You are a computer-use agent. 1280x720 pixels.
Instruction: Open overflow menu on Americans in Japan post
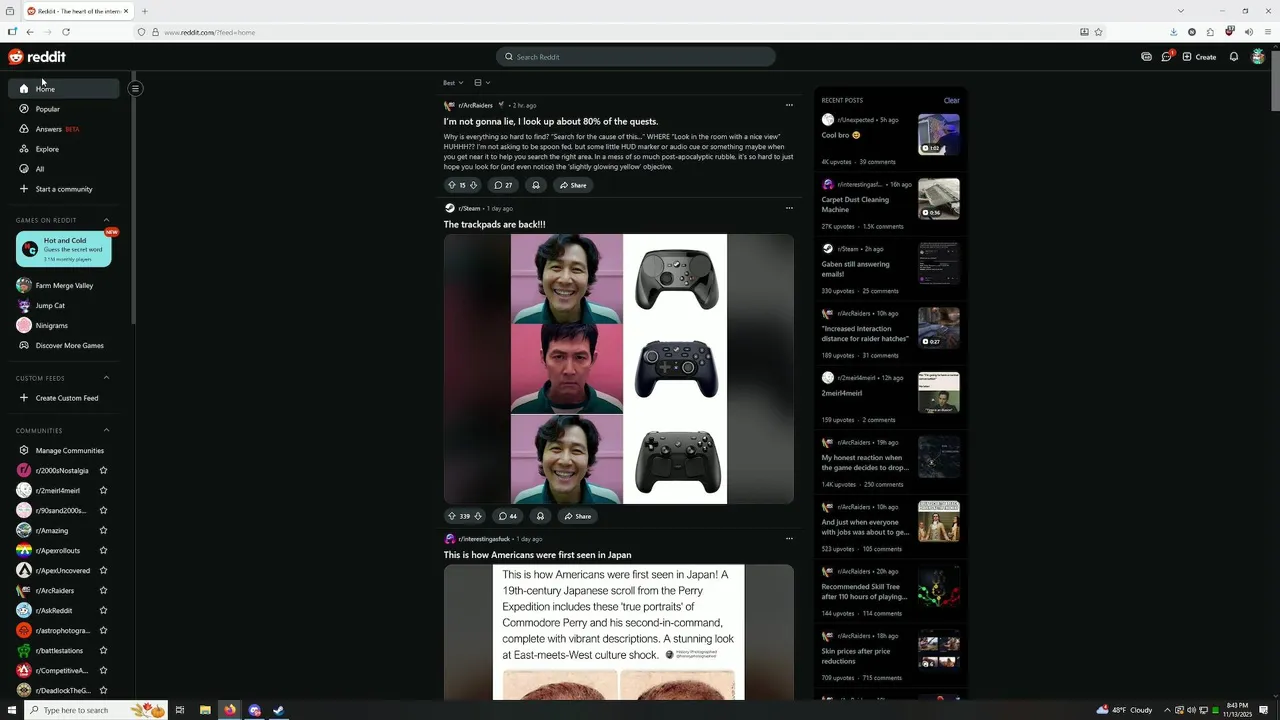click(789, 538)
